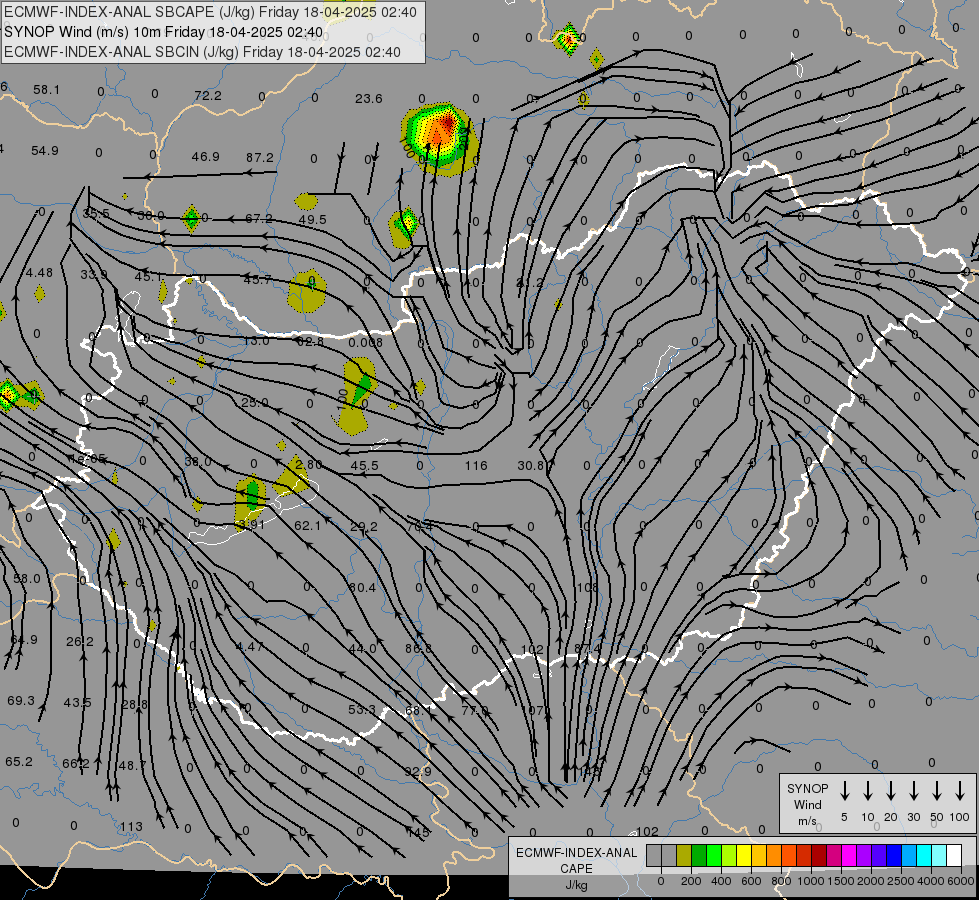Pick the white swatch before 6000
Viewport: 979px width, 900px height.
pyautogui.click(x=953, y=856)
